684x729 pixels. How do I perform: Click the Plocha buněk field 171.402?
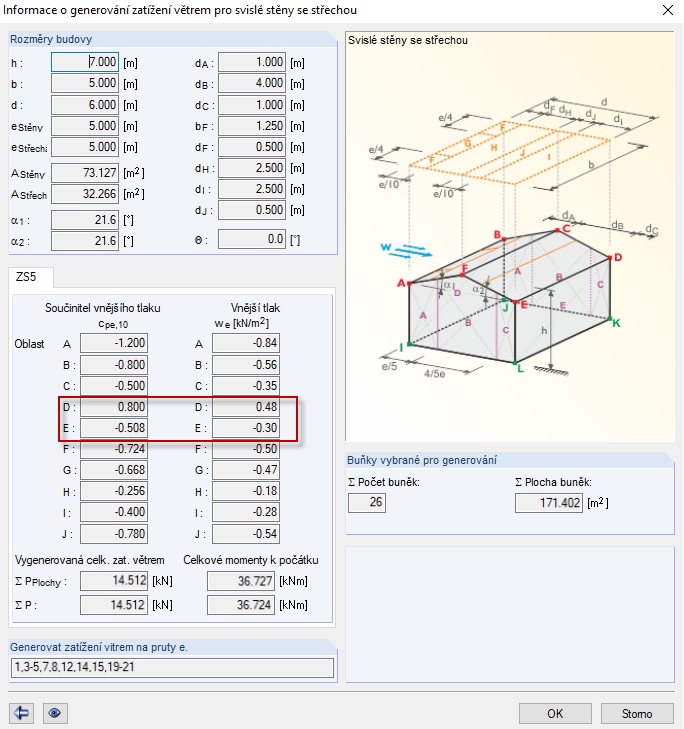[x=549, y=503]
